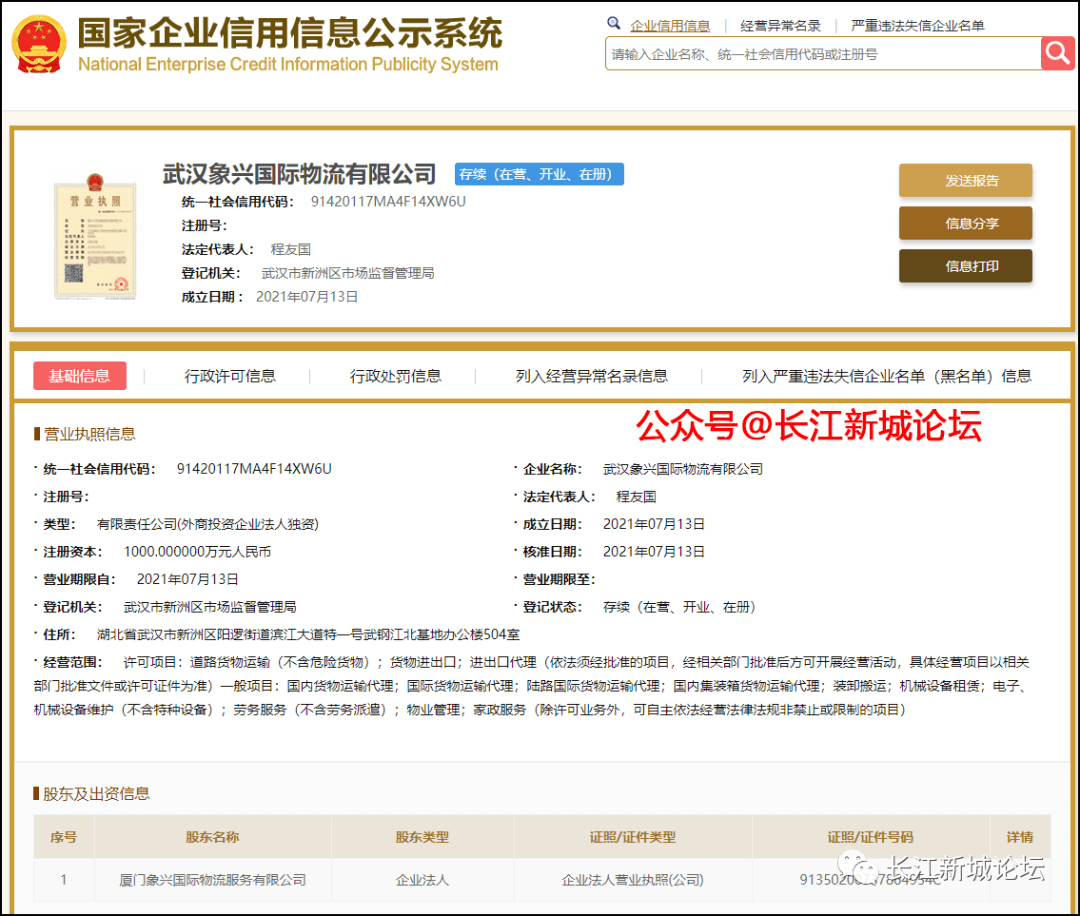
Task: Click shareholder name 厦门象兴国际物流服务有限公司
Action: point(213,880)
